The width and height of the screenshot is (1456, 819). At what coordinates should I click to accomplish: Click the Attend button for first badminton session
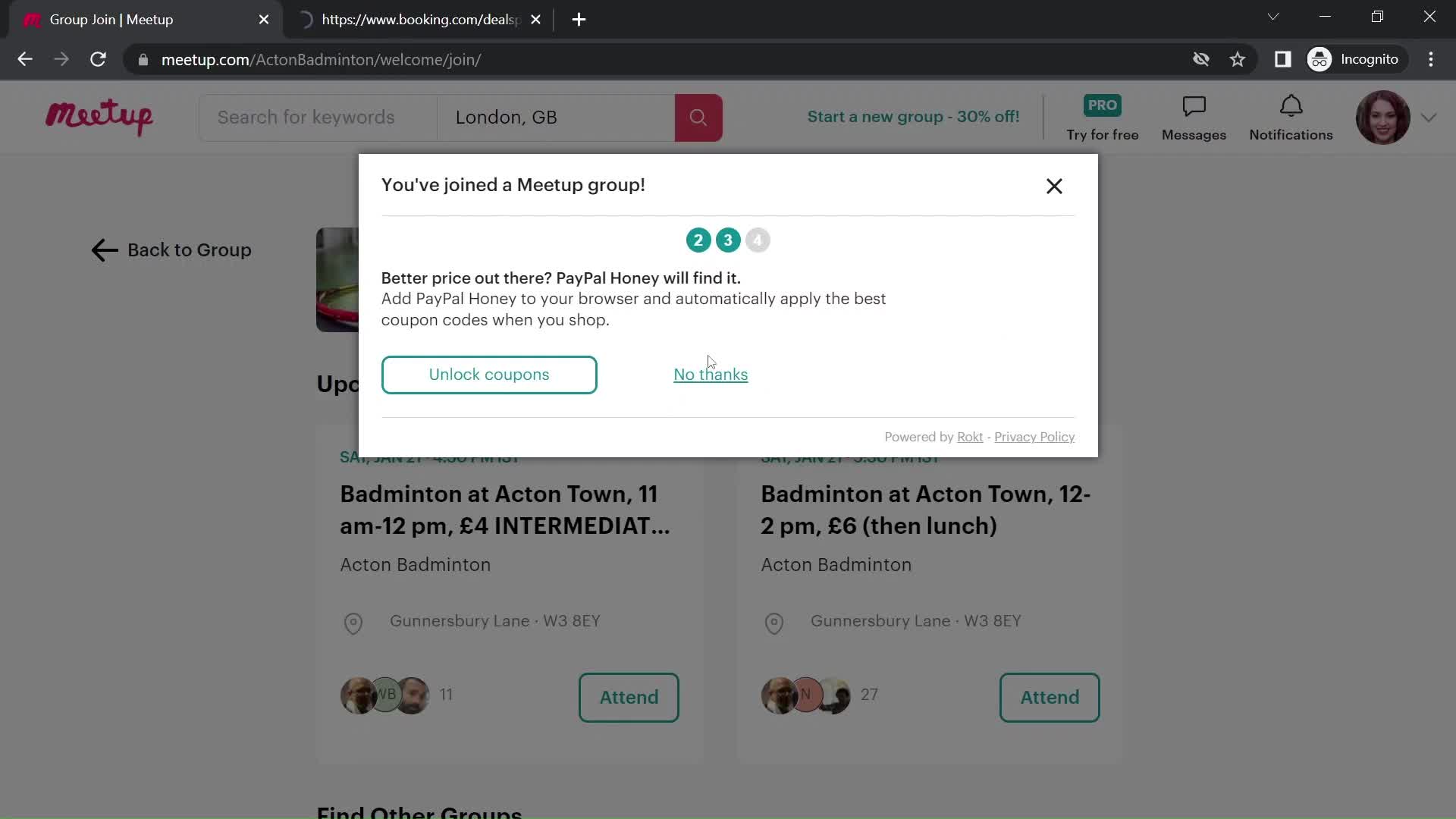[x=627, y=697]
